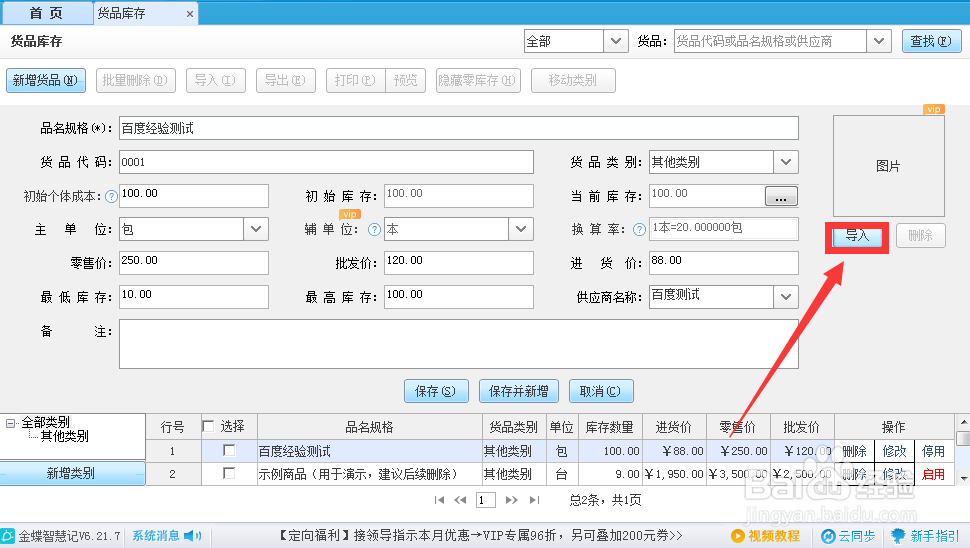Click help icon beside 换算率
The height and width of the screenshot is (548, 970).
coord(639,229)
